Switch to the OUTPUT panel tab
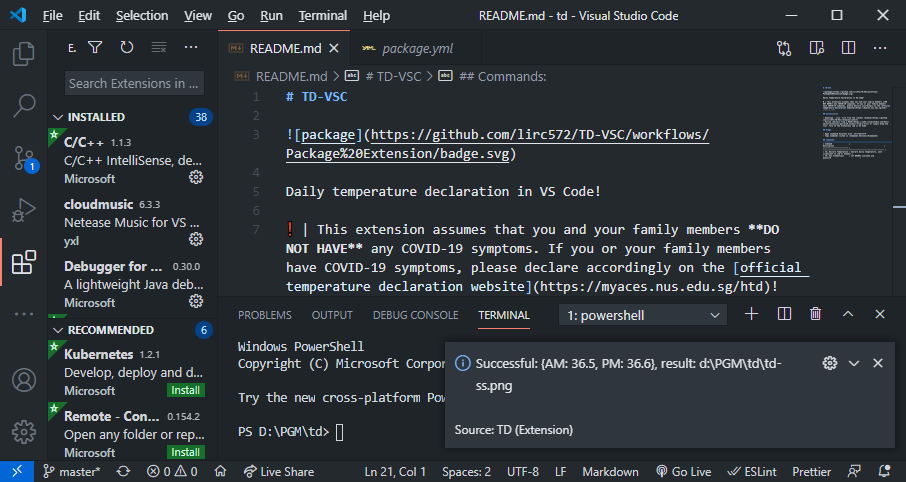The width and height of the screenshot is (906, 482). (x=332, y=315)
